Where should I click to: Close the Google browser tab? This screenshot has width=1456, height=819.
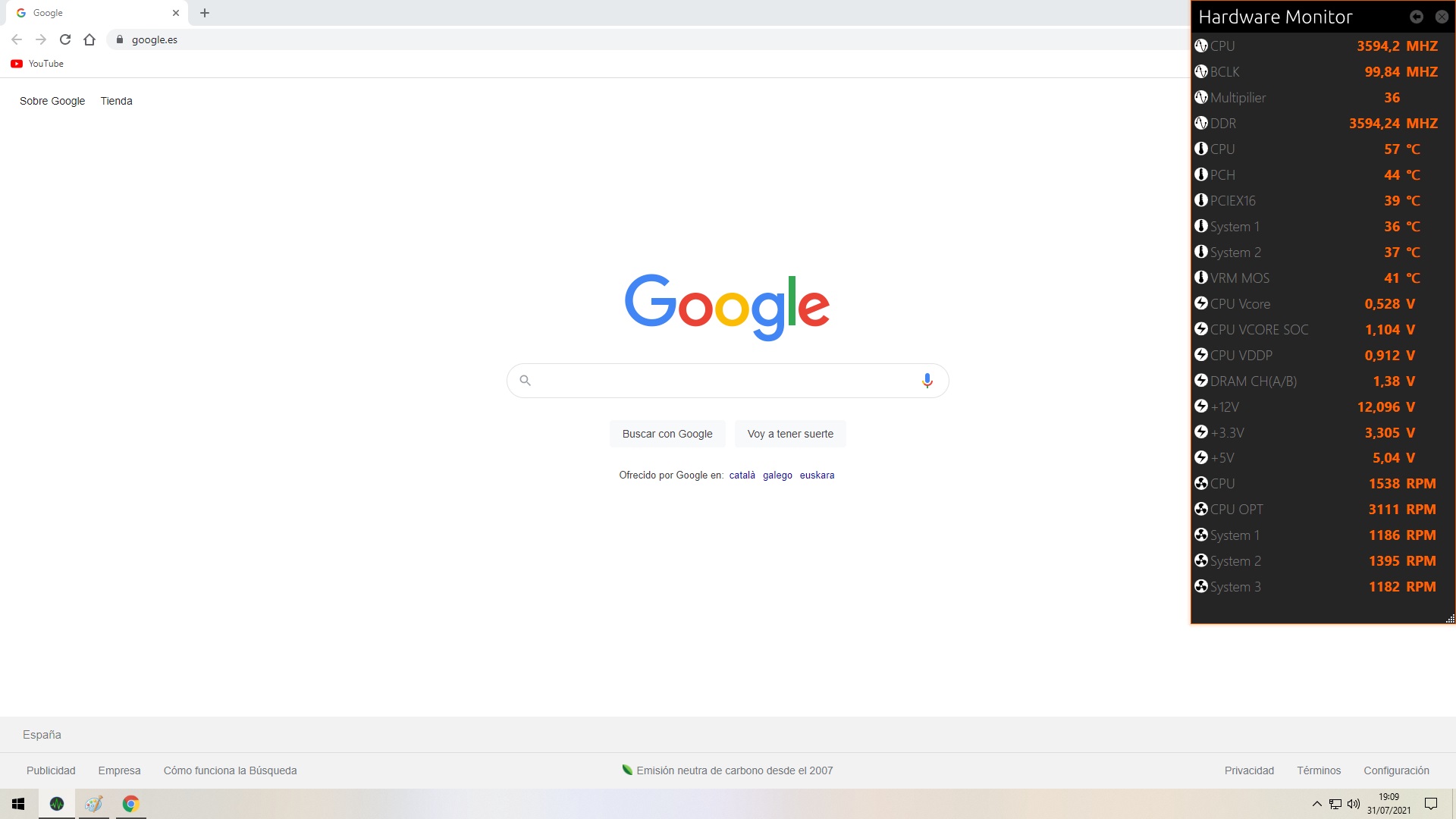coord(176,13)
